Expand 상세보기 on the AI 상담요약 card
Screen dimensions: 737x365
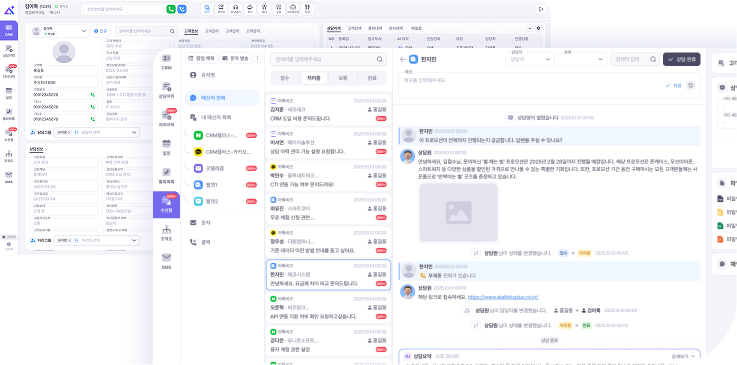coord(683,357)
